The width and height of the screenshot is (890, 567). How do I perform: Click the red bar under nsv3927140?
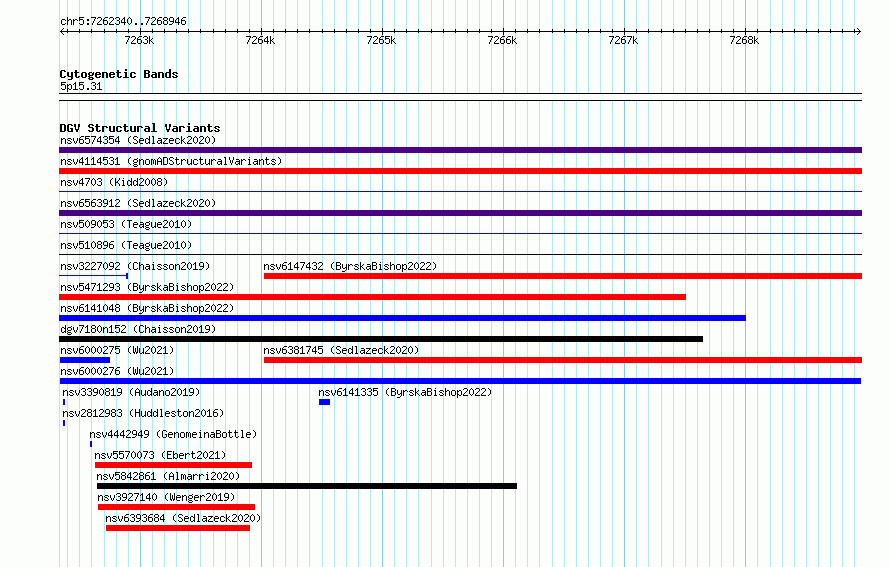[x=177, y=507]
